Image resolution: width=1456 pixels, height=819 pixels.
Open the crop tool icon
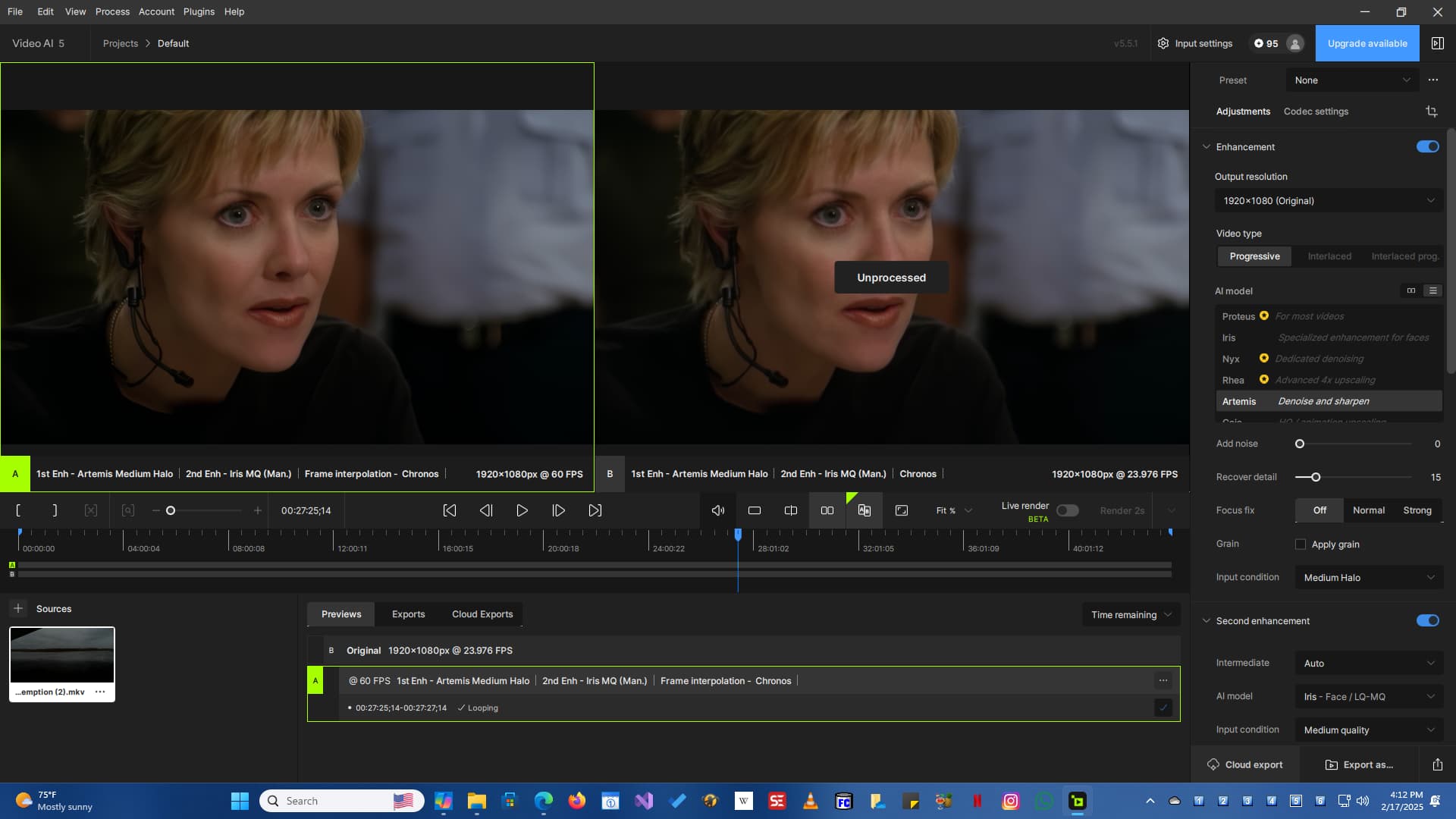[x=1431, y=111]
